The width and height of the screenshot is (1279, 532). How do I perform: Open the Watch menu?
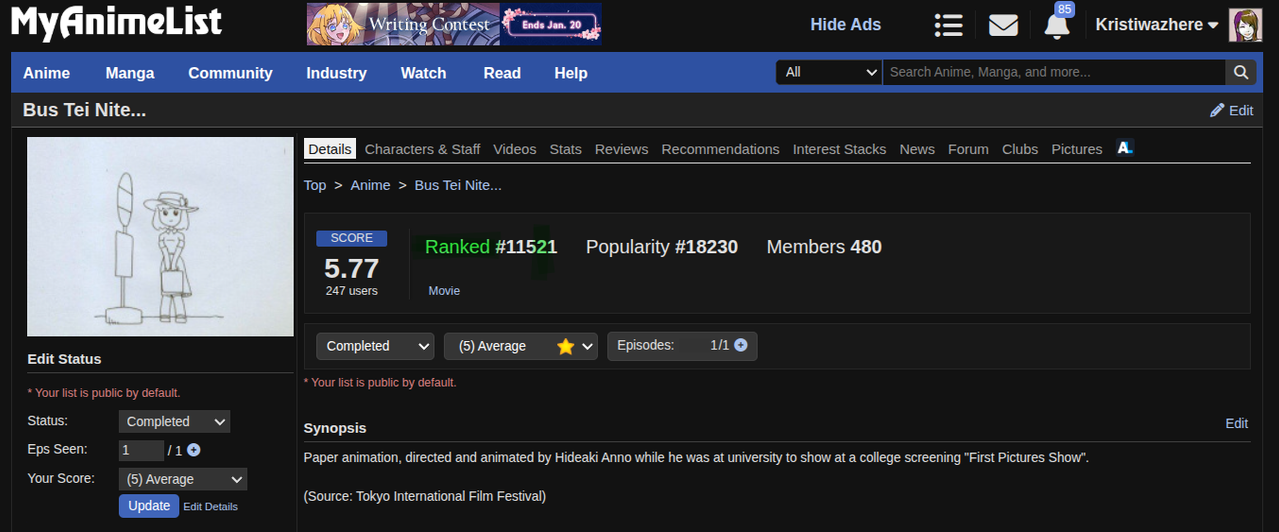(x=424, y=73)
